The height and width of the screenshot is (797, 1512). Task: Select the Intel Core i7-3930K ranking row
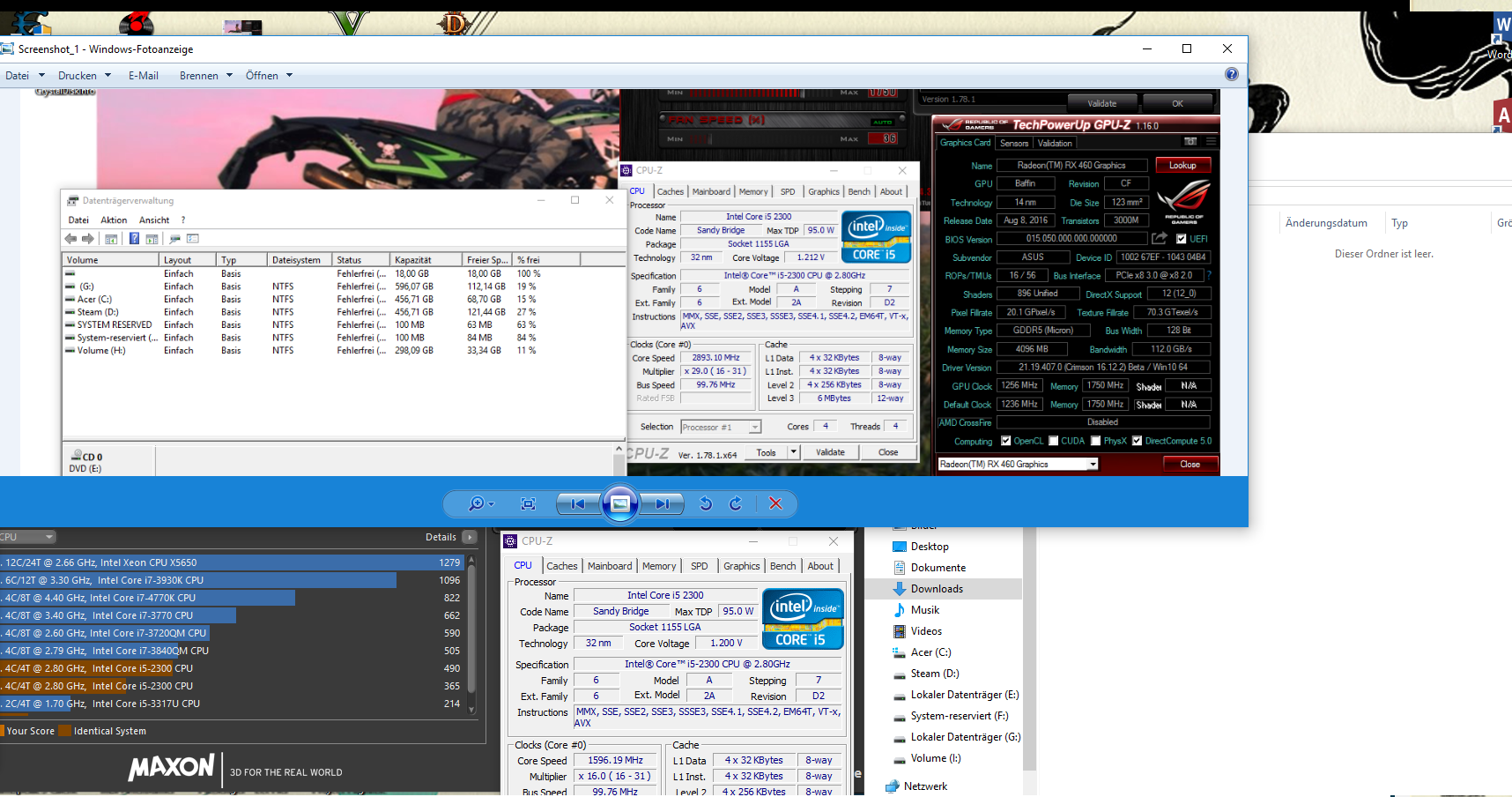[232, 580]
